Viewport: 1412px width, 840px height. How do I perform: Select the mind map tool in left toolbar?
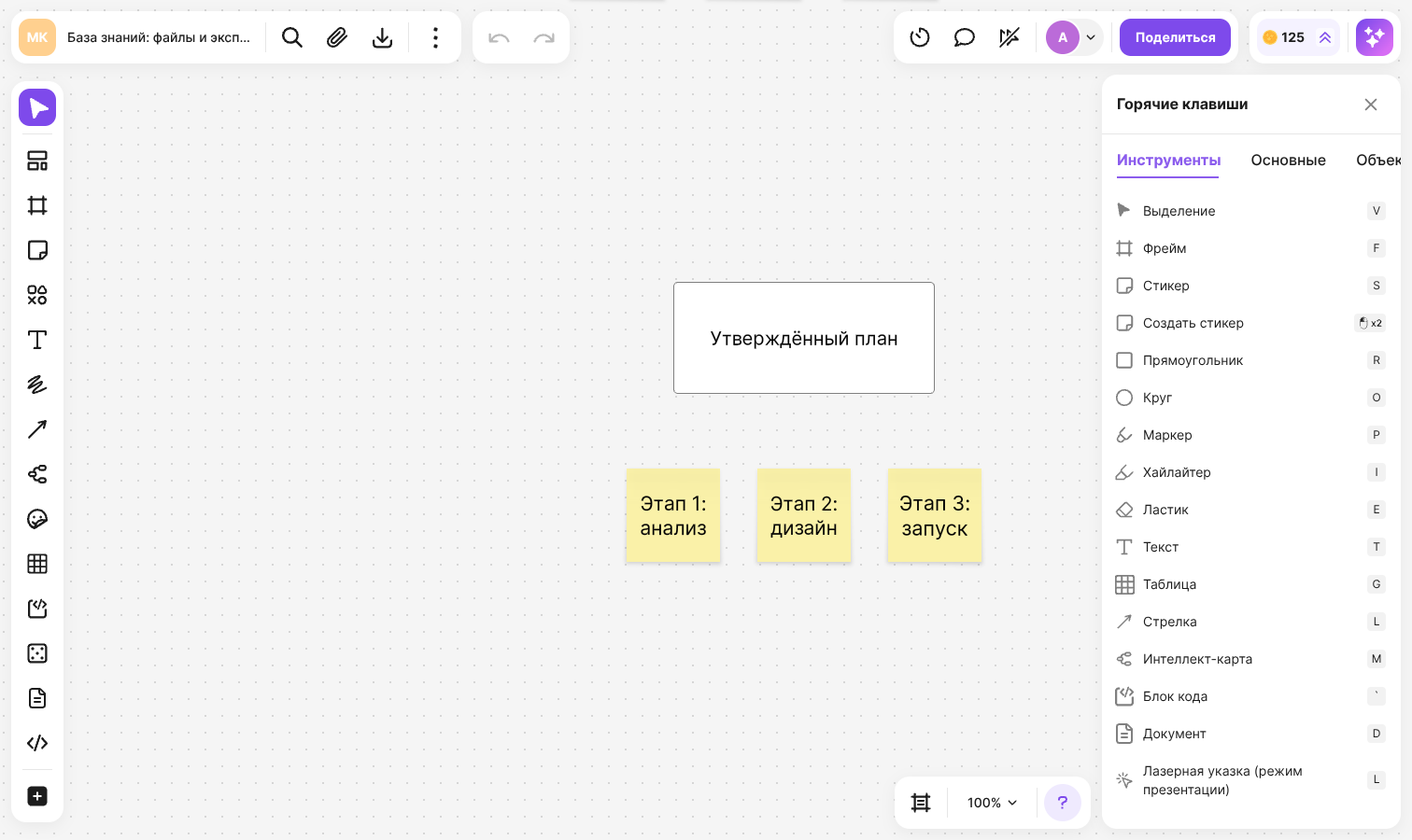[x=37, y=474]
